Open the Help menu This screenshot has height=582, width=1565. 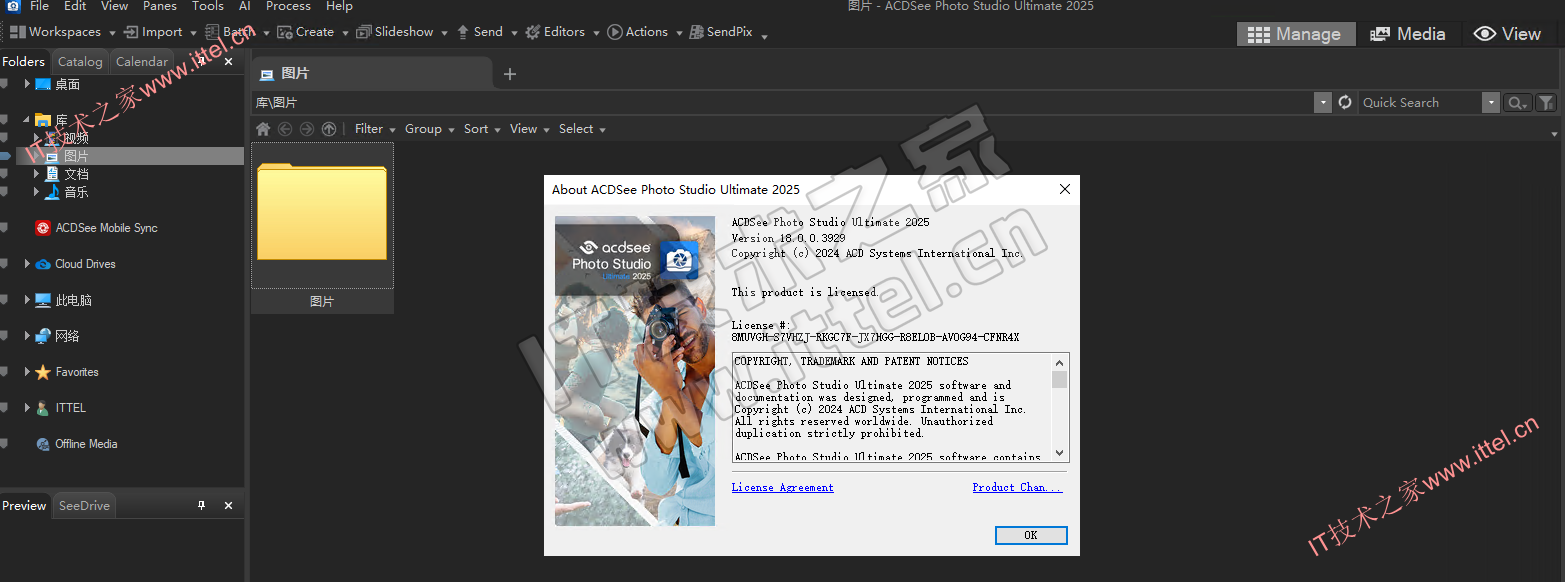(339, 6)
